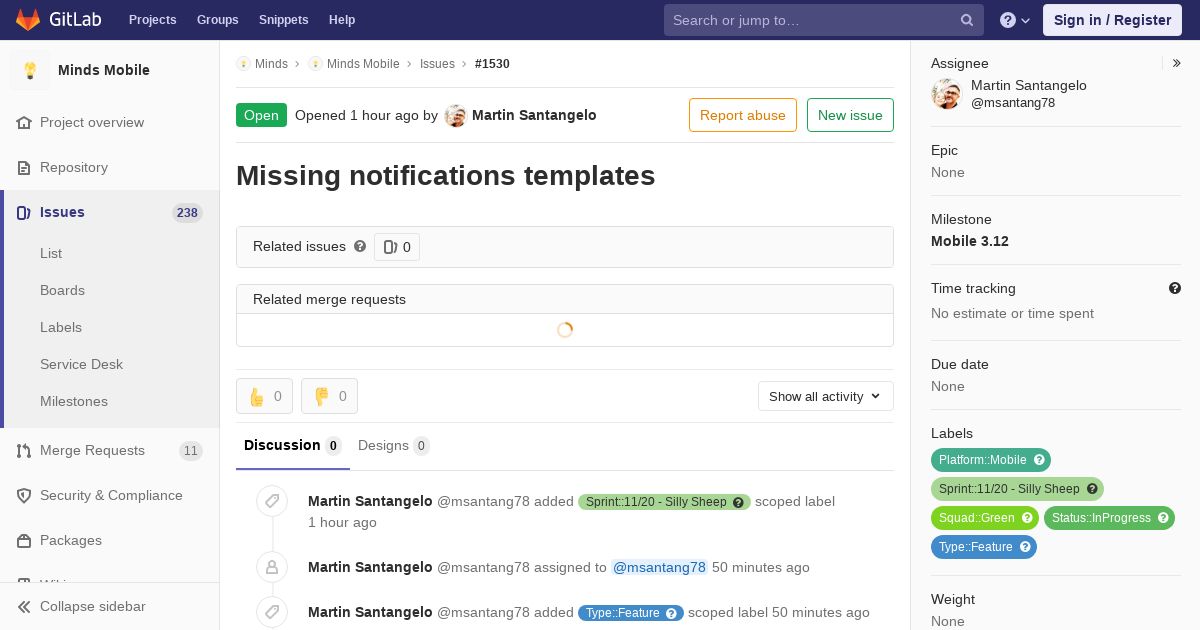Click the Issues breadcrumb link
Screen dimensions: 1200x630
(437, 64)
